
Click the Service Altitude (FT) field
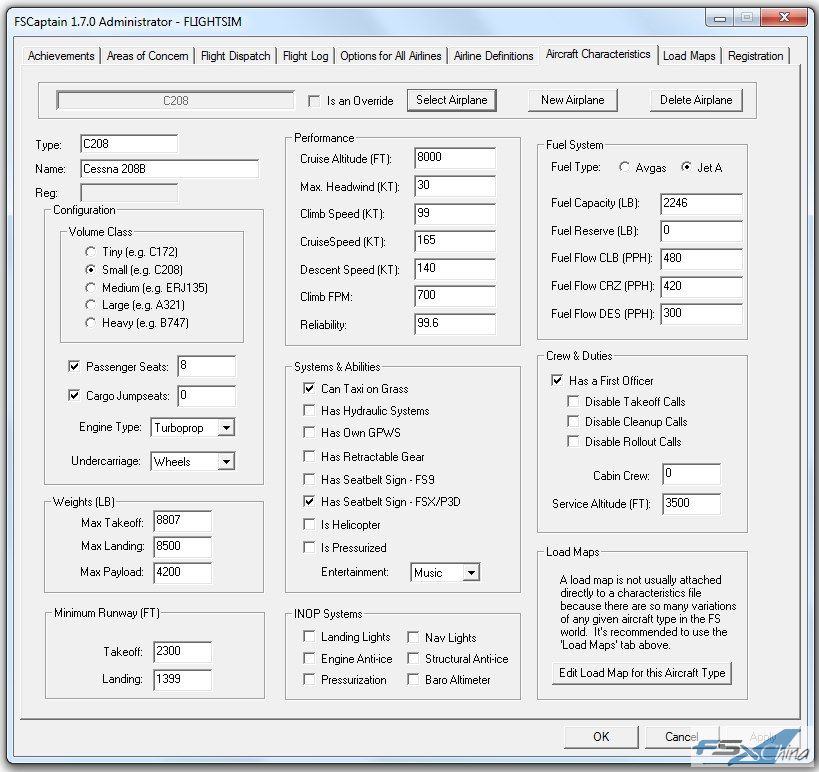pos(692,504)
